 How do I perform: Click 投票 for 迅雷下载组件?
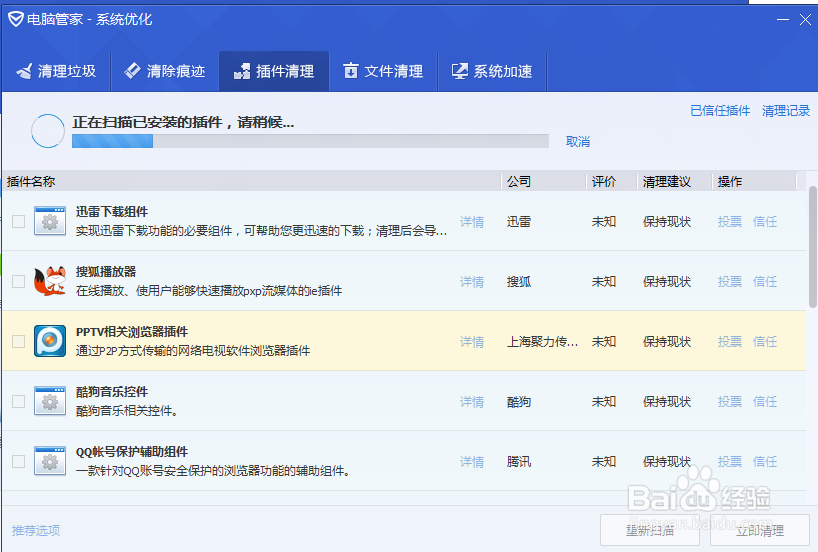tap(730, 222)
